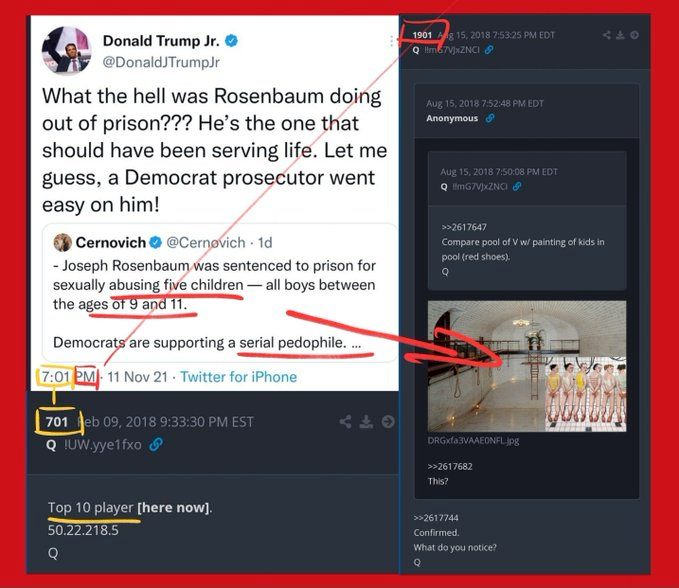Open Donald Trump Jr. profile picture

pyautogui.click(x=67, y=50)
